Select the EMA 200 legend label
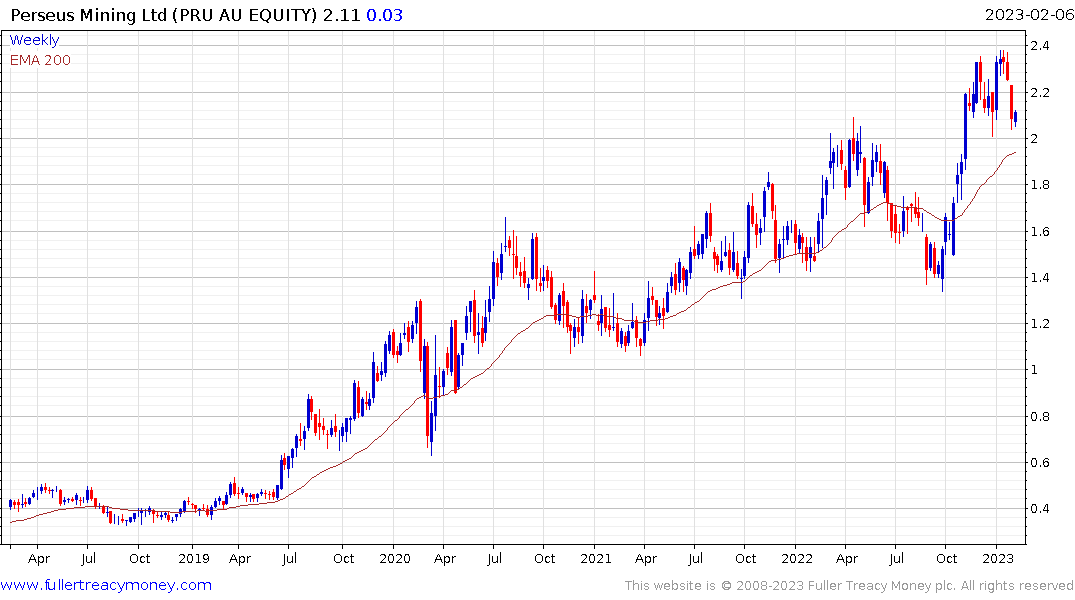 pos(40,60)
